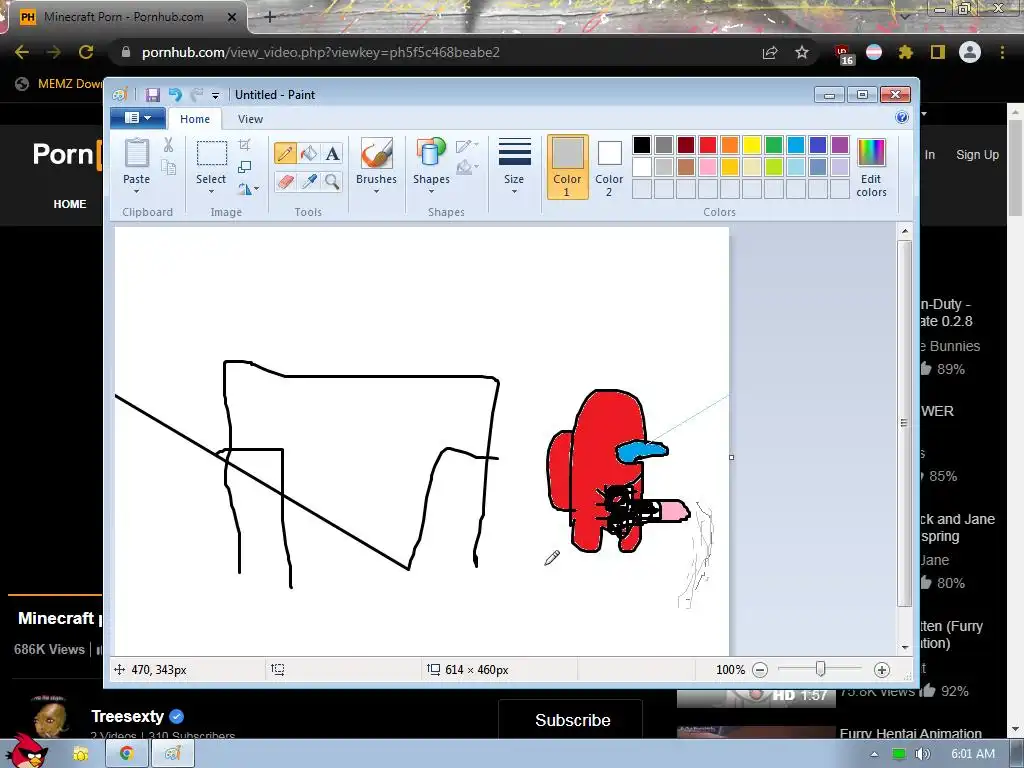The height and width of the screenshot is (768, 1024).
Task: Click the taskbar clock showing 6:01 AM
Action: [x=972, y=754]
